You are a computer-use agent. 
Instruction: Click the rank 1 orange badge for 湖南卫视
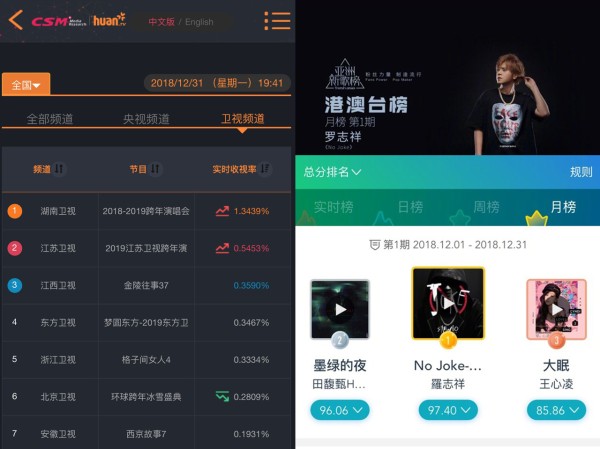pos(15,211)
